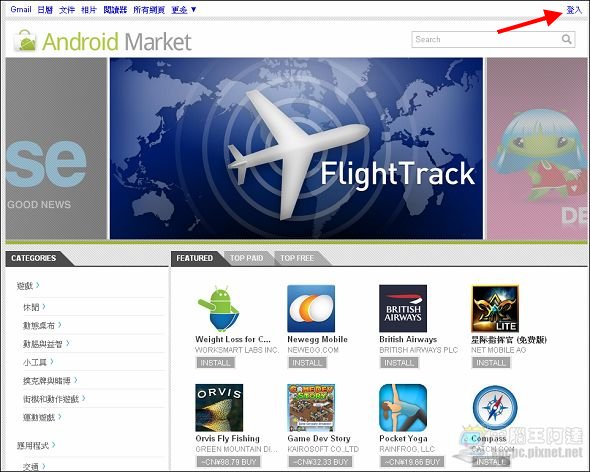The width and height of the screenshot is (590, 472).
Task: Open the Orvis Fly Fishing icon
Action: point(219,408)
